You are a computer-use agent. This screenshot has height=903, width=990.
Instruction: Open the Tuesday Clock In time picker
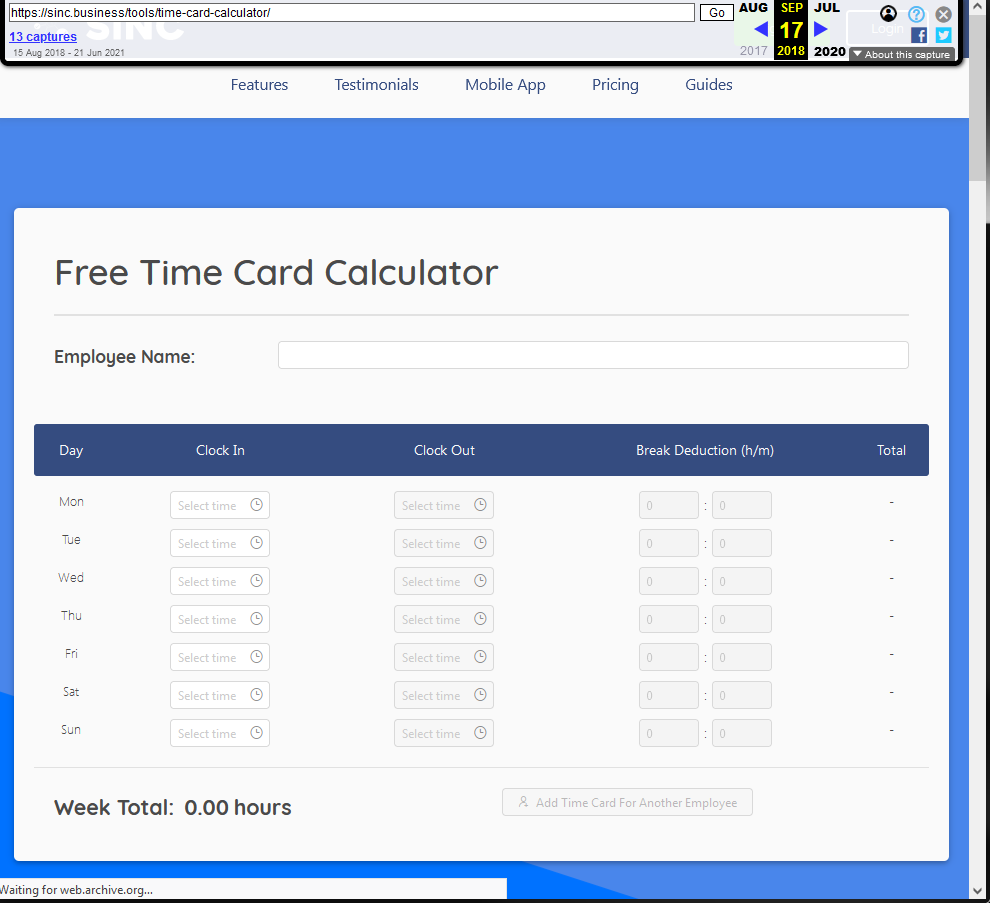tap(210, 543)
